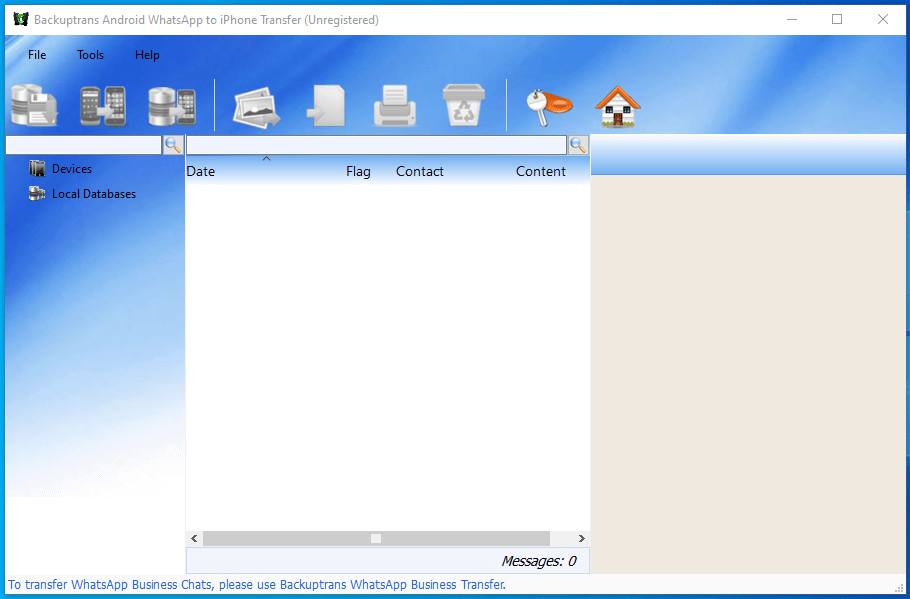Click the export photos toolbar icon

click(257, 107)
